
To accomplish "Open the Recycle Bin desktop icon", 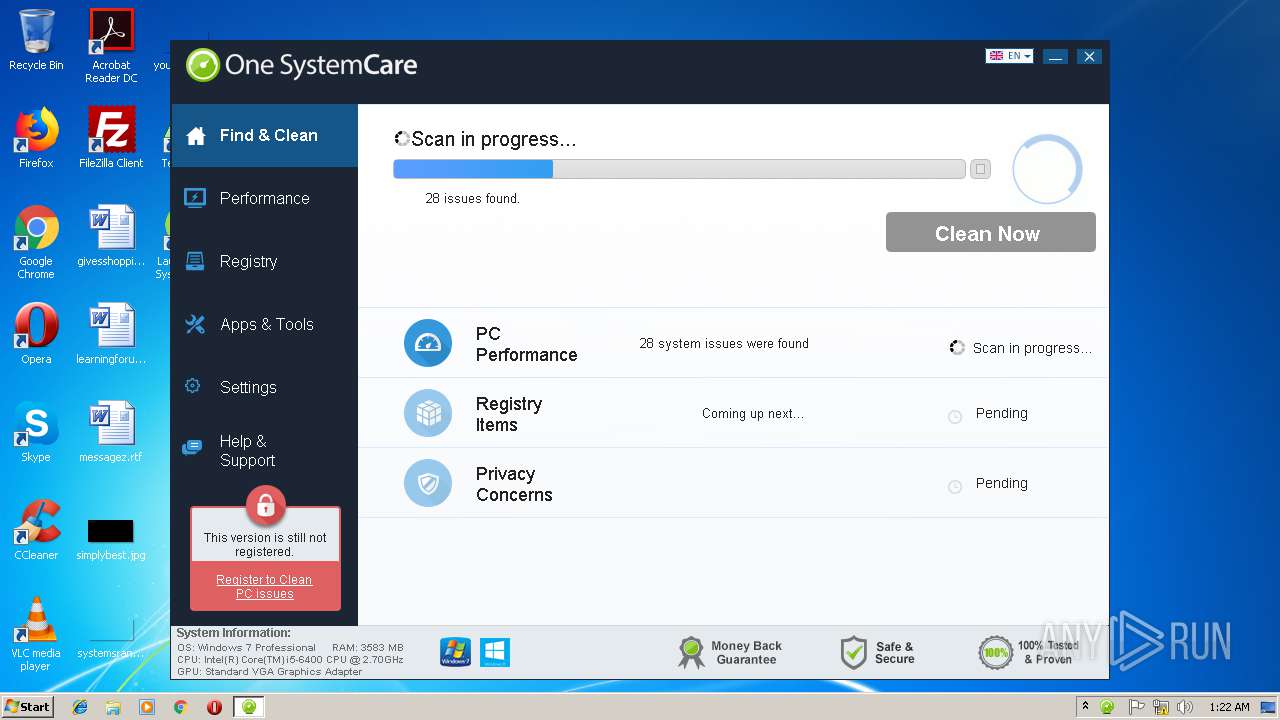I will tap(36, 40).
